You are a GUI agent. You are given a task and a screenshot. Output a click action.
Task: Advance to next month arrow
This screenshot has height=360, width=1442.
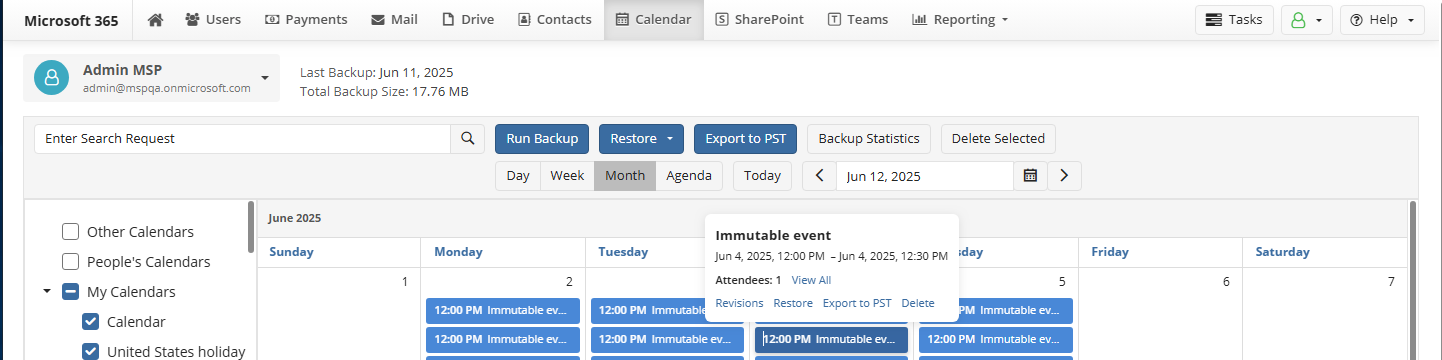coord(1064,176)
